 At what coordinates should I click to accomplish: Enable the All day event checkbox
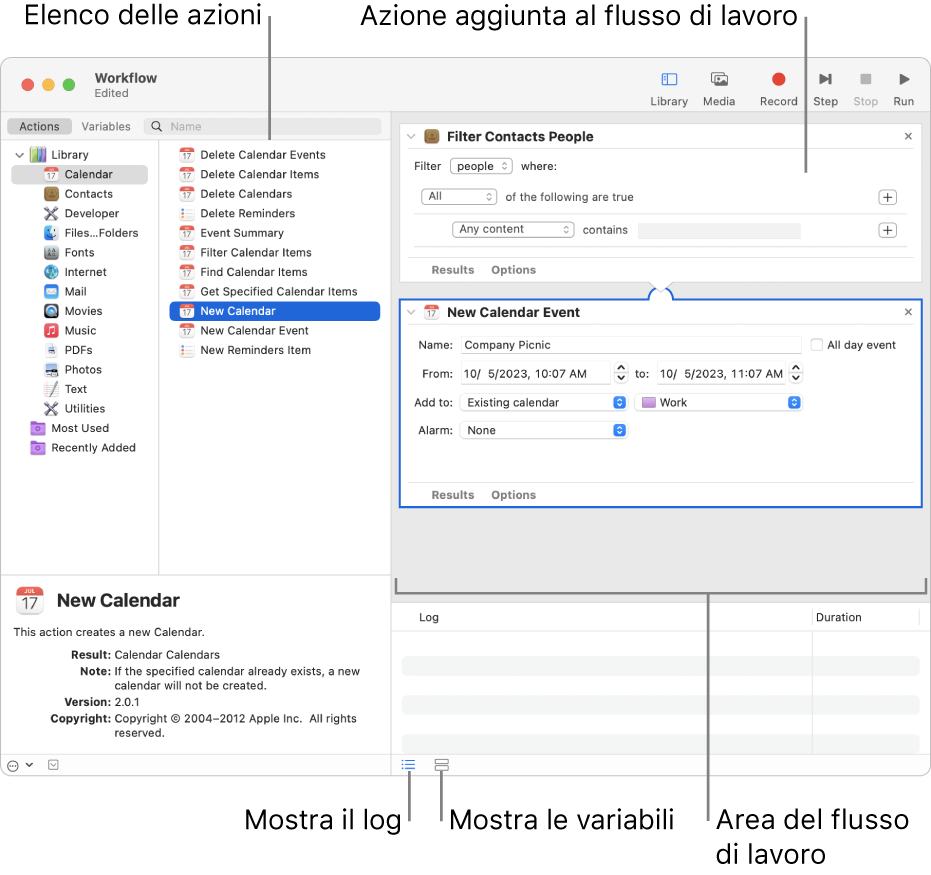tap(816, 345)
